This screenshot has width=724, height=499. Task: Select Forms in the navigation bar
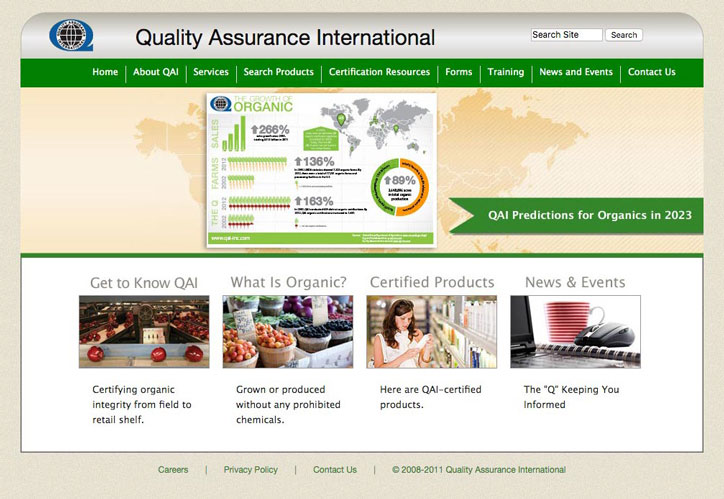point(459,72)
